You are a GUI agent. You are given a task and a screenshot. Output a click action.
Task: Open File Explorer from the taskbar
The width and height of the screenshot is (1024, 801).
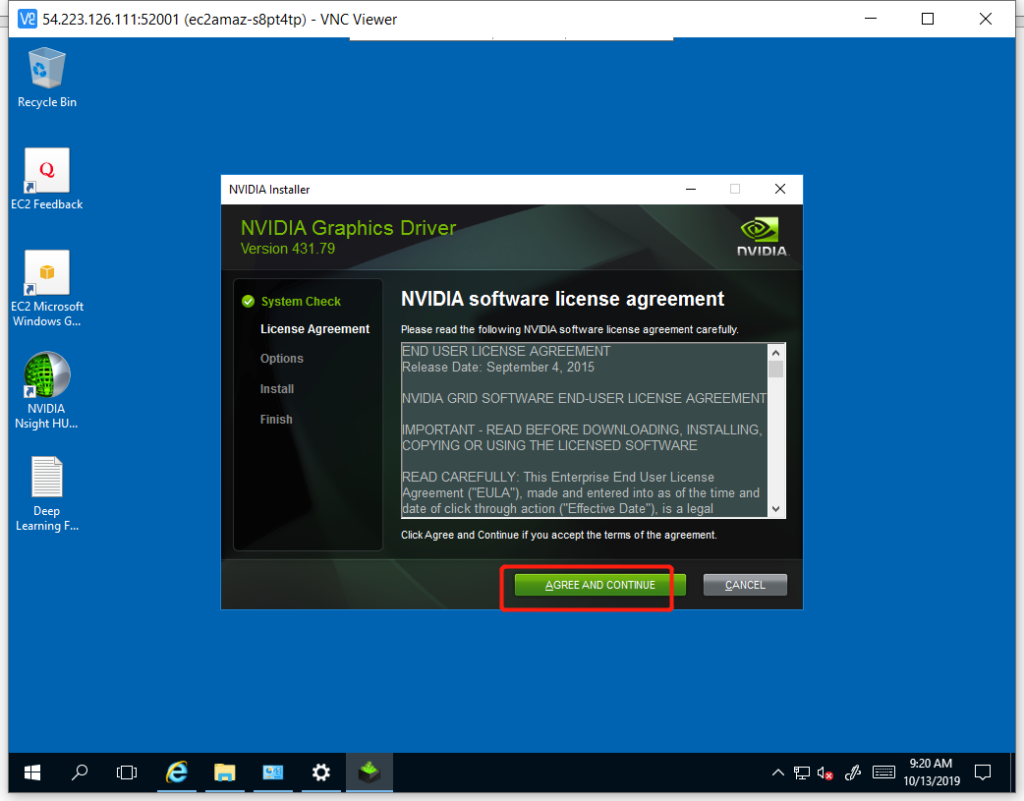pyautogui.click(x=225, y=772)
